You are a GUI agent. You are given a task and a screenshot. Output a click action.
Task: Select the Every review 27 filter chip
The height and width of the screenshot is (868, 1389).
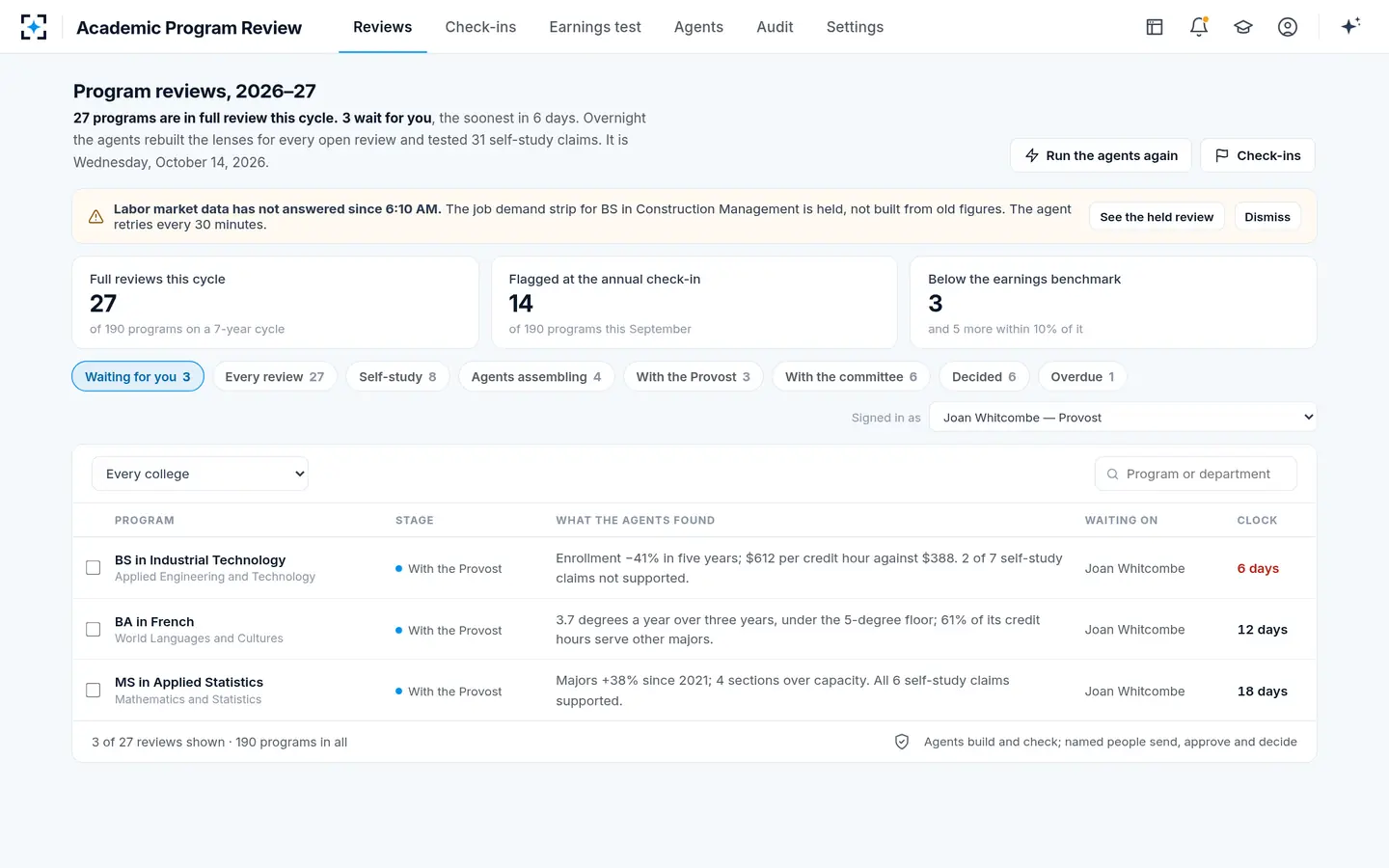(275, 376)
